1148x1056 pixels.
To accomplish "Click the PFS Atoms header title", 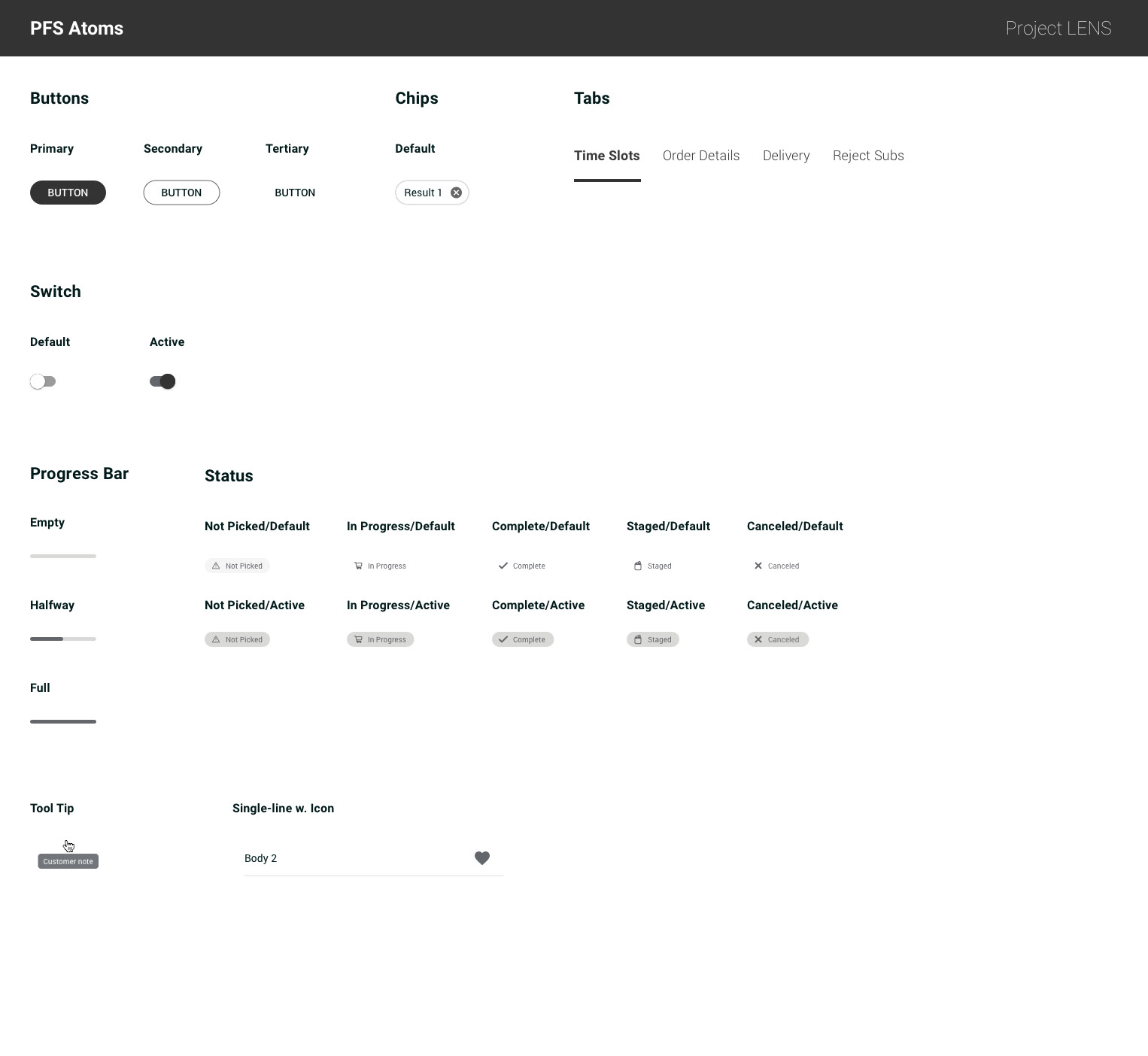I will click(x=77, y=28).
